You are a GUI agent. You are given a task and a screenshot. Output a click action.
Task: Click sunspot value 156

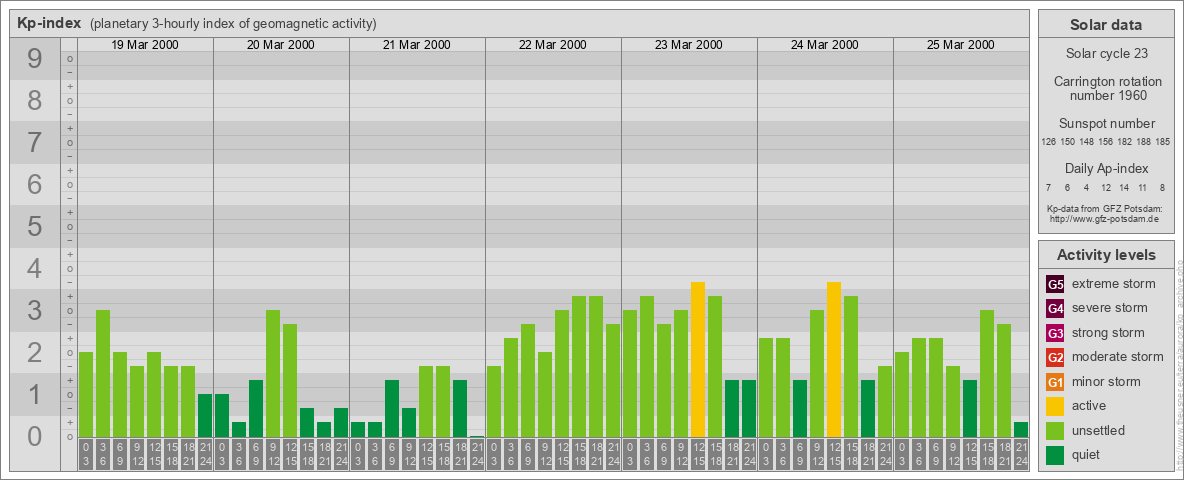1105,142
